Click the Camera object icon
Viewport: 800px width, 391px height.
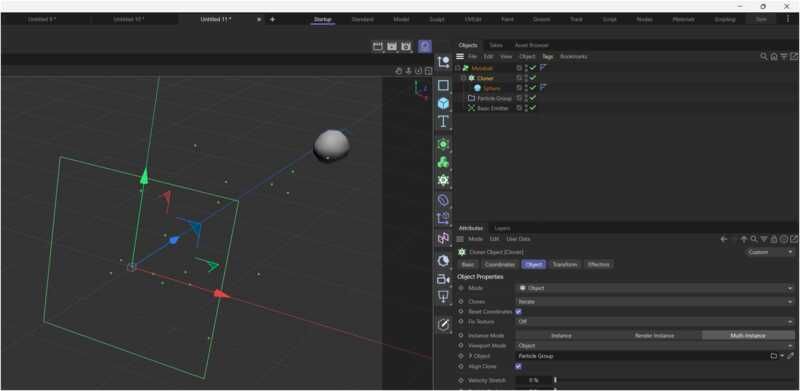click(443, 279)
